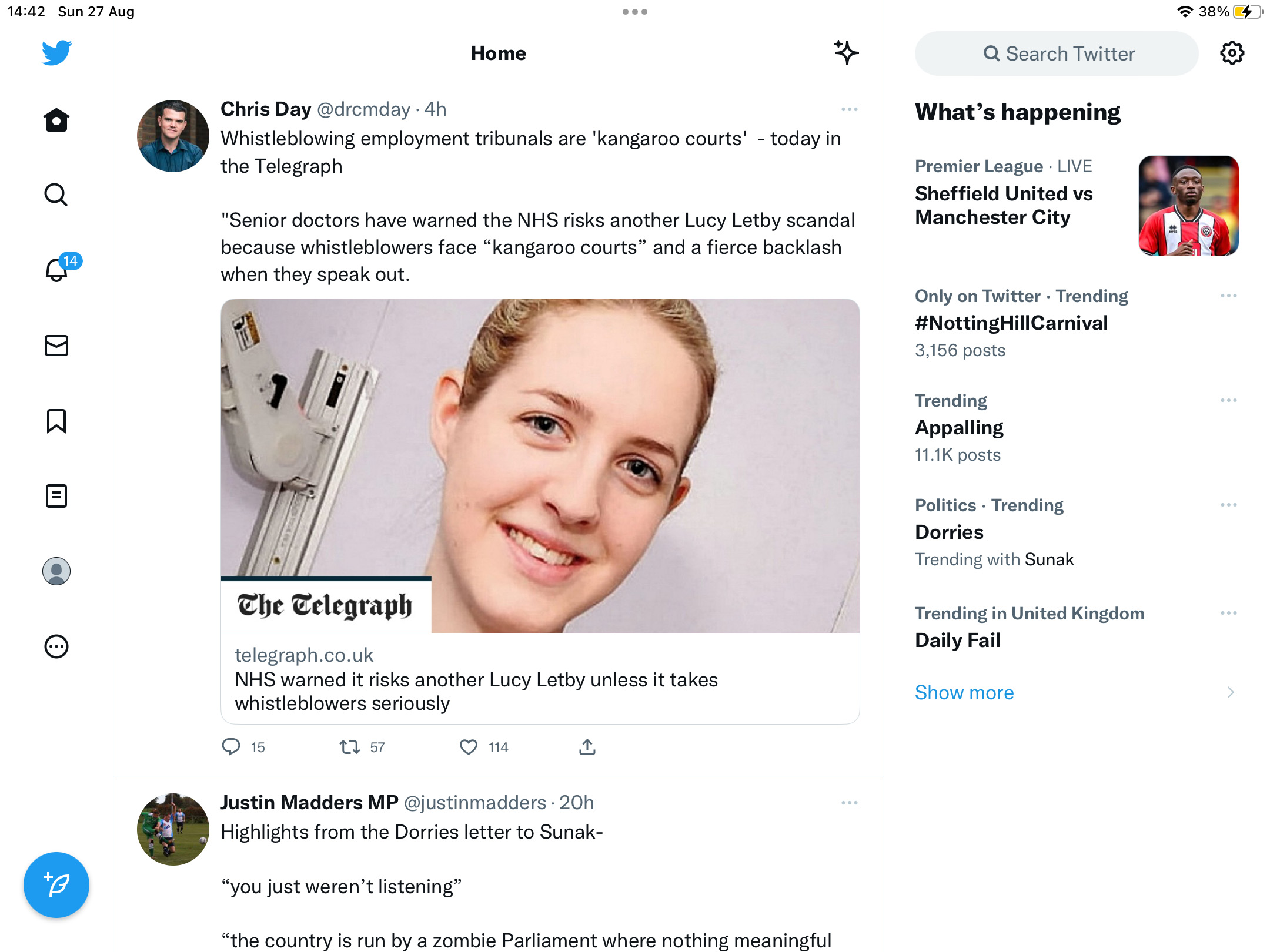Open the More circle menu in sidebar

(x=56, y=646)
